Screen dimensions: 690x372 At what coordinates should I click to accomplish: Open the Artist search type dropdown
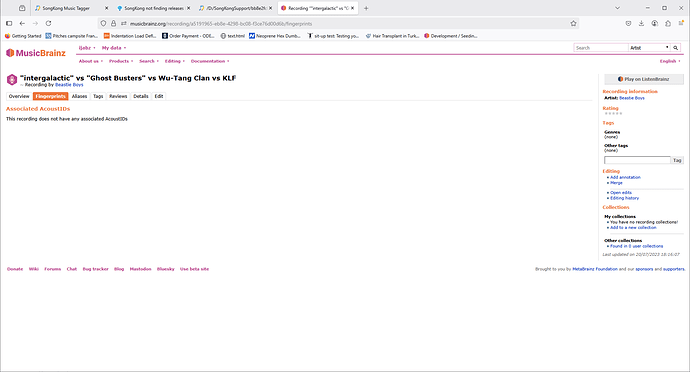tap(649, 48)
